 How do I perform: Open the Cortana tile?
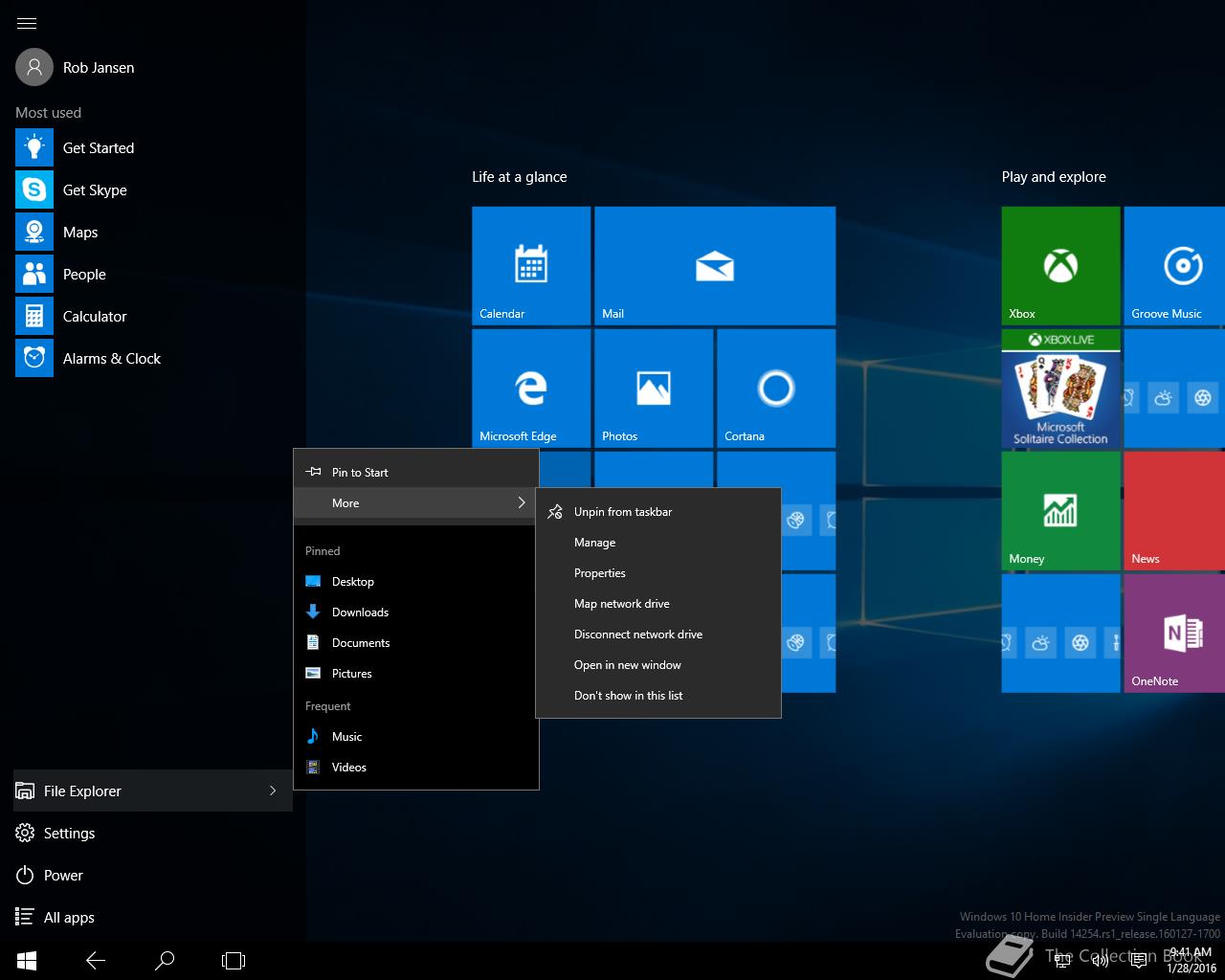coord(776,389)
